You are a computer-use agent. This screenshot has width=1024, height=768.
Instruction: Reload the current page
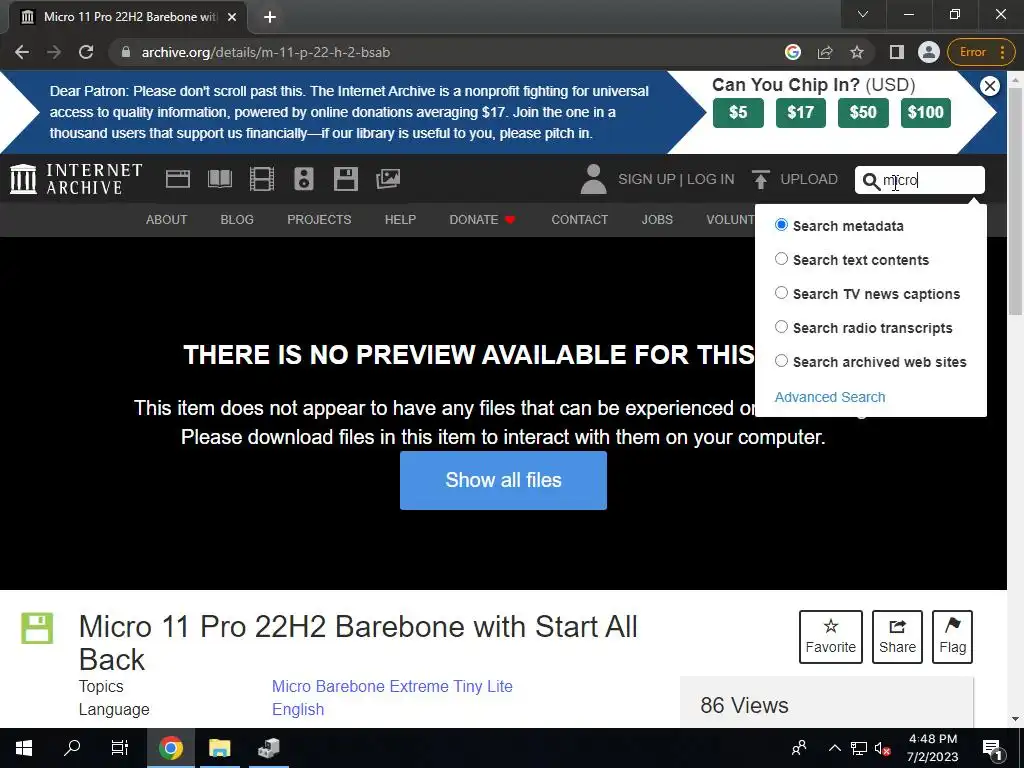pos(86,52)
